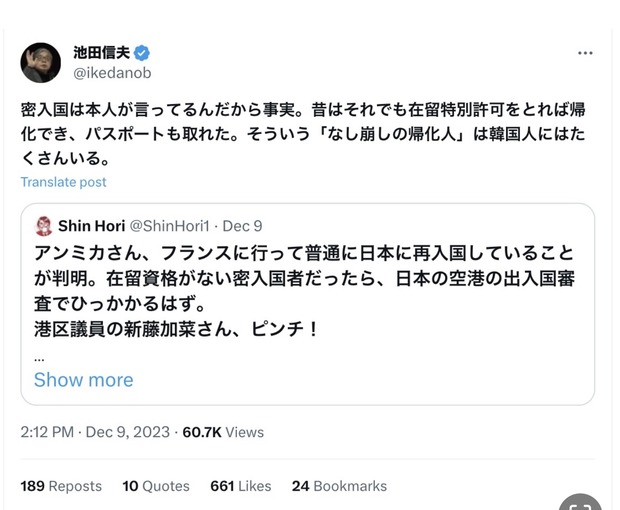Open Shin Hori's small profile avatar
This screenshot has width=620, height=510.
(43, 226)
